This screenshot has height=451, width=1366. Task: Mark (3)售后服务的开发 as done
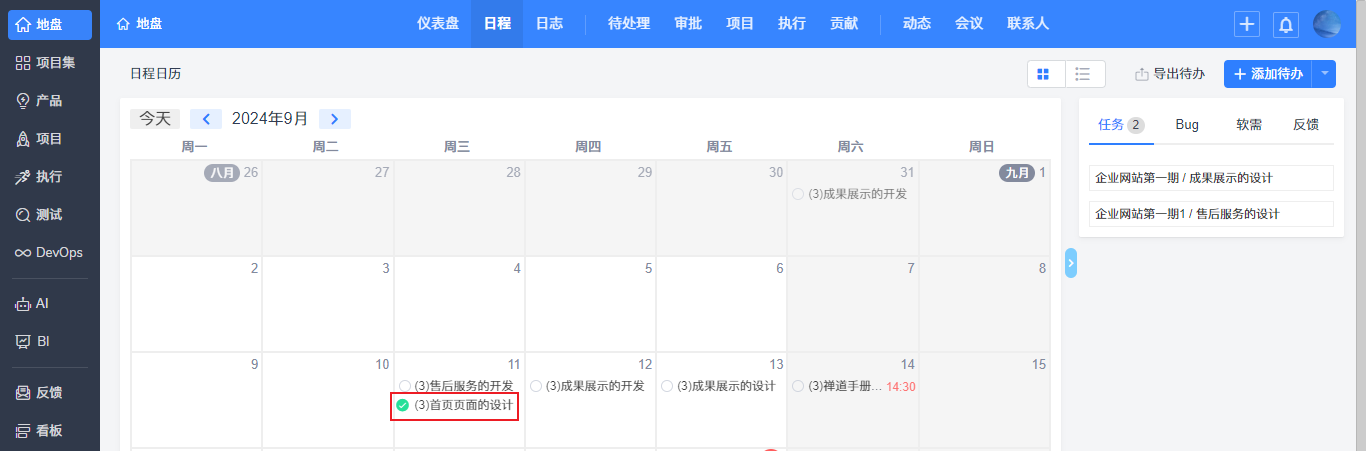404,386
